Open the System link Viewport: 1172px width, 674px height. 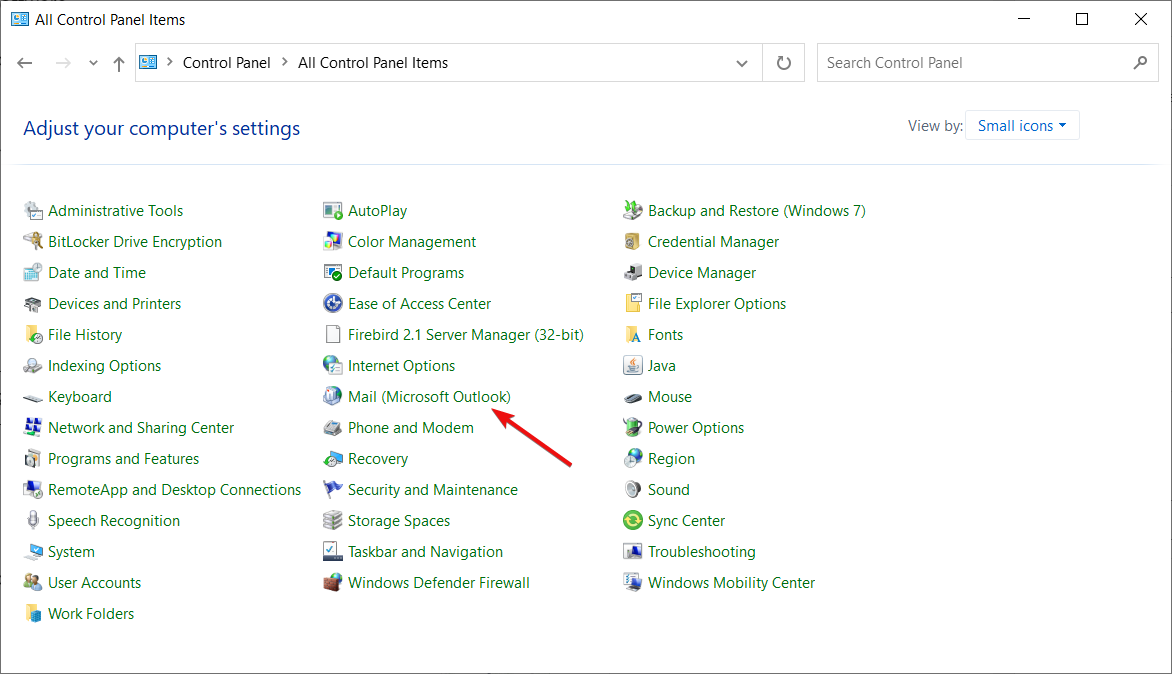(x=71, y=552)
